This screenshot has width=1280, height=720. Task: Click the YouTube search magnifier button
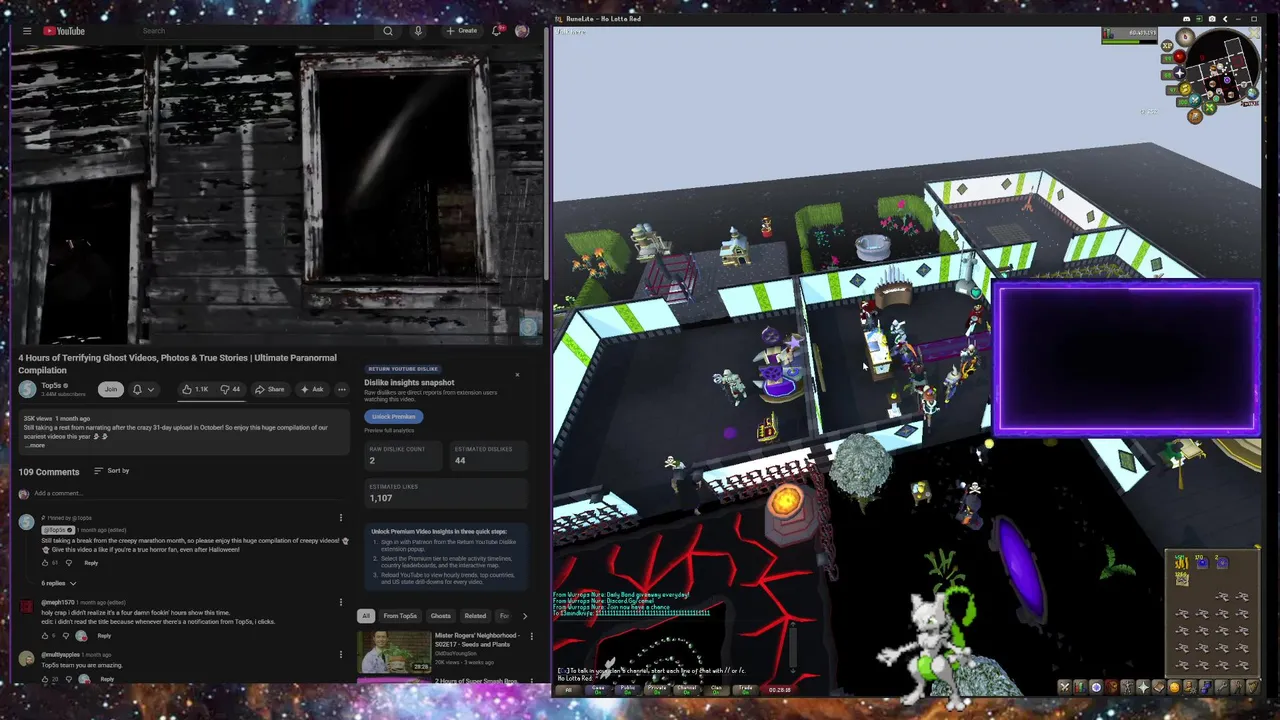coord(388,31)
